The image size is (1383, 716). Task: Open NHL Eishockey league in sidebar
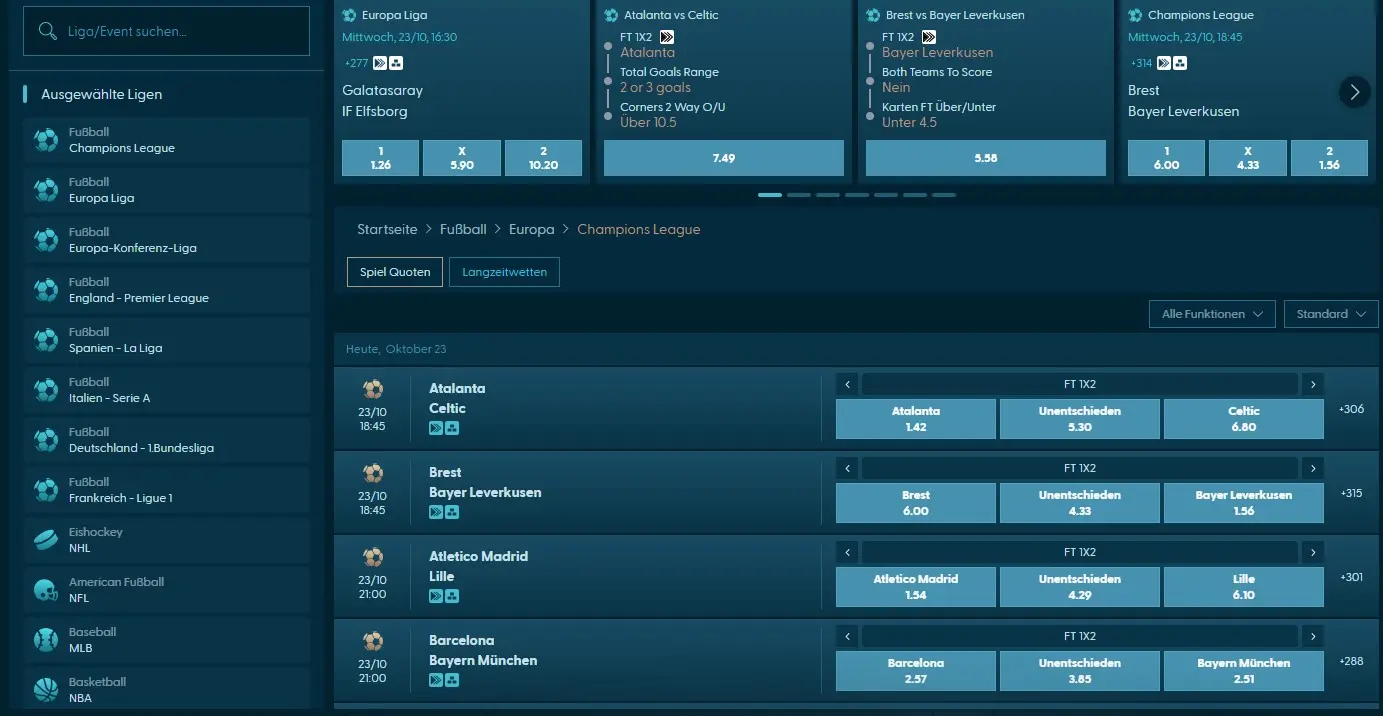pos(167,540)
